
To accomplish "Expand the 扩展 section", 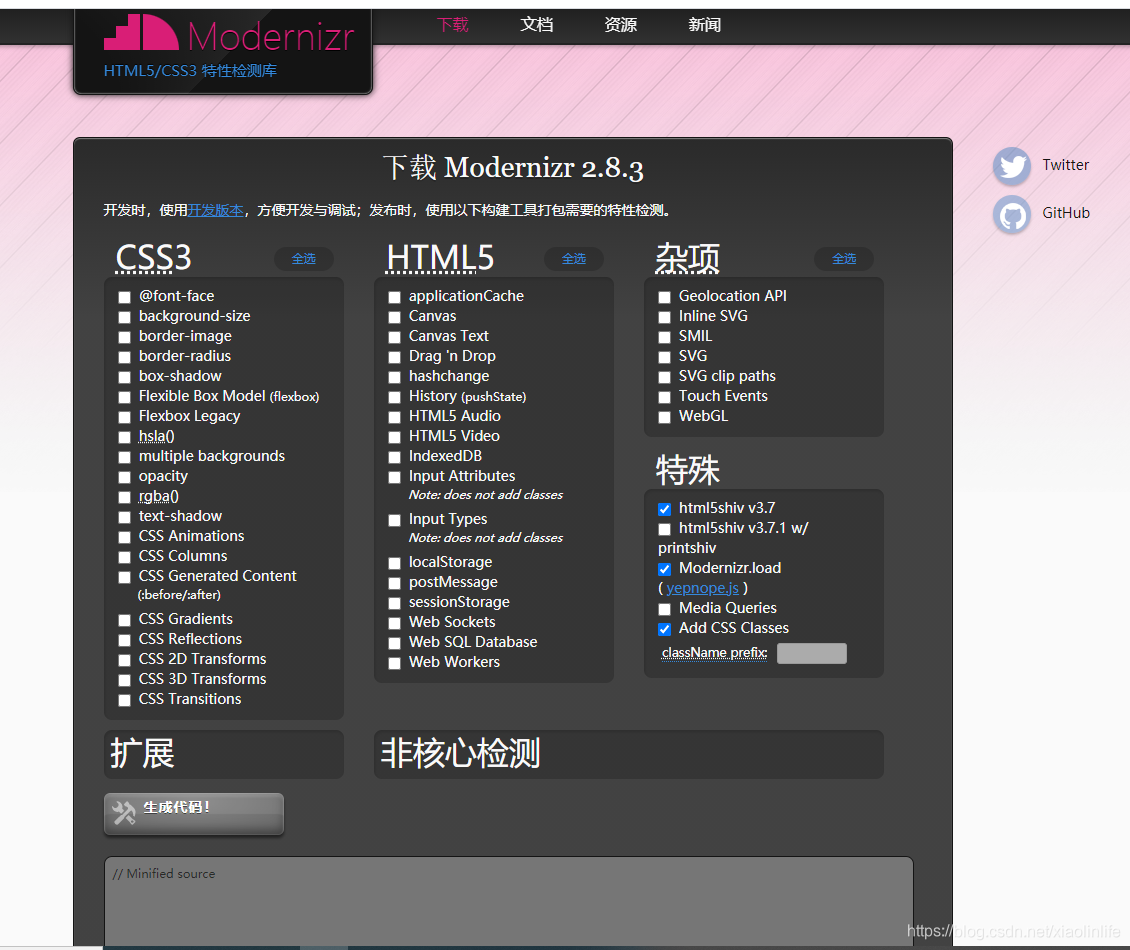I will (223, 754).
